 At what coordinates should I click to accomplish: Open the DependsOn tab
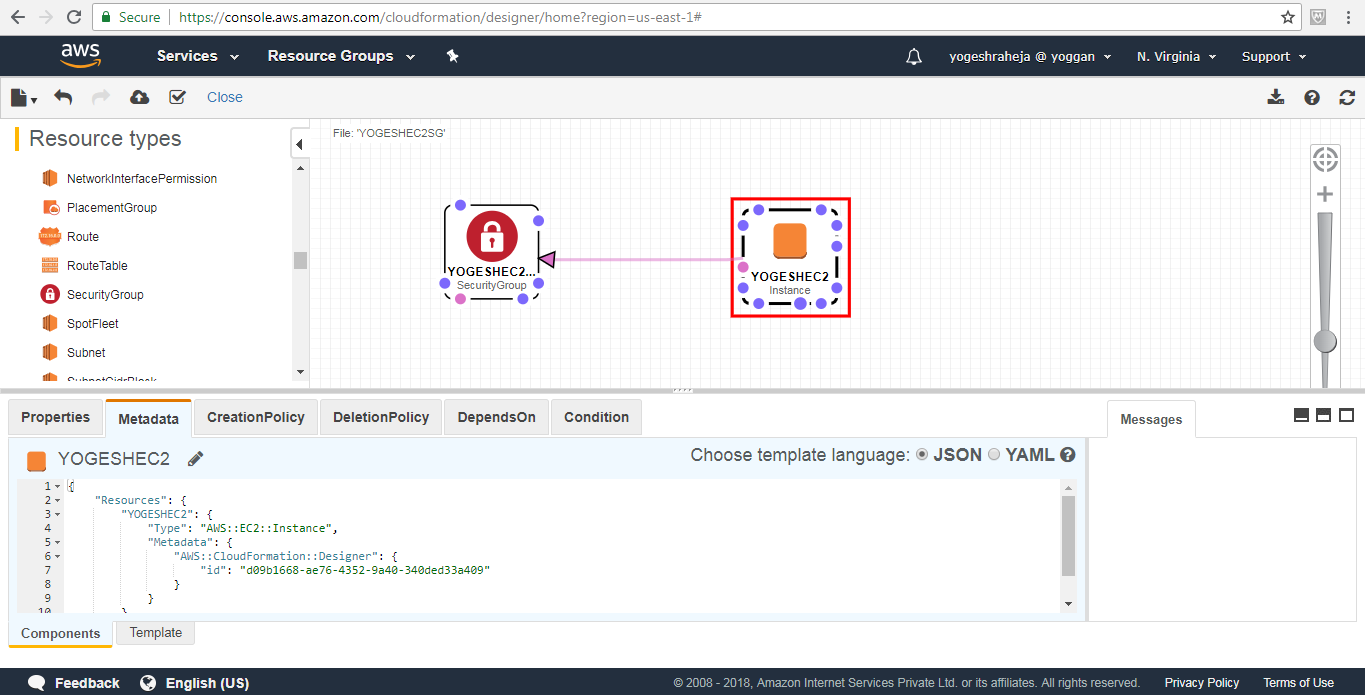[496, 418]
